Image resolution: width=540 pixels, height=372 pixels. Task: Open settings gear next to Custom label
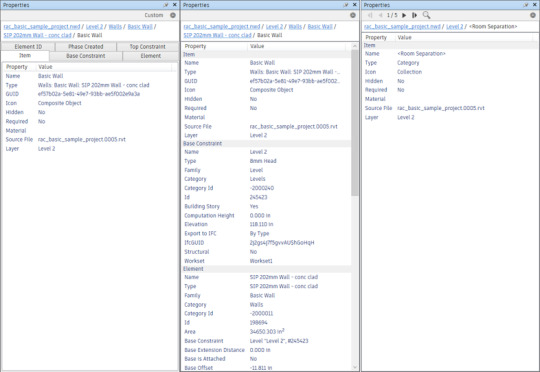pos(173,15)
